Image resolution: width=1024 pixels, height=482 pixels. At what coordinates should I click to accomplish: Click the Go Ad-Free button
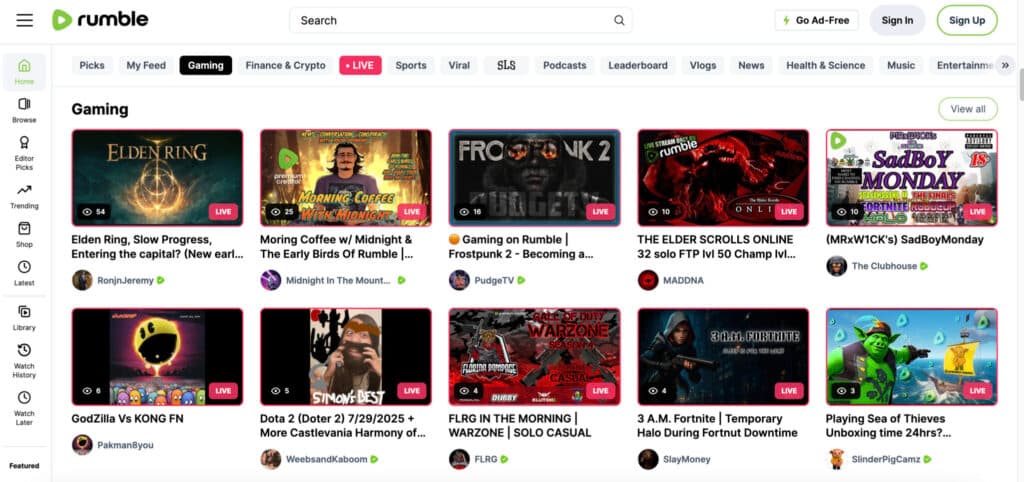tap(816, 20)
